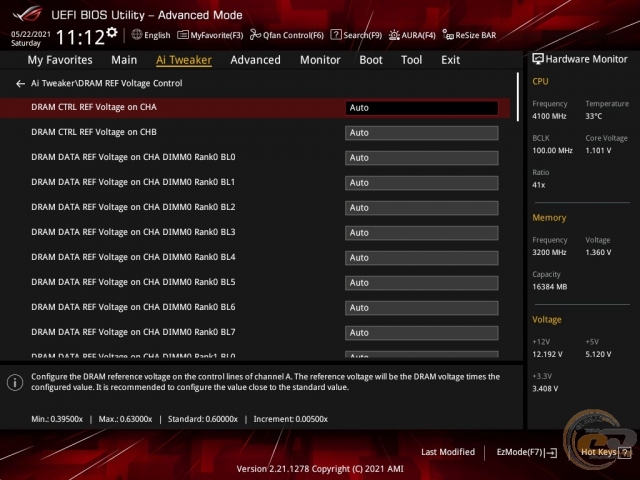Click Last Modified button
The width and height of the screenshot is (640, 480).
coord(448,452)
